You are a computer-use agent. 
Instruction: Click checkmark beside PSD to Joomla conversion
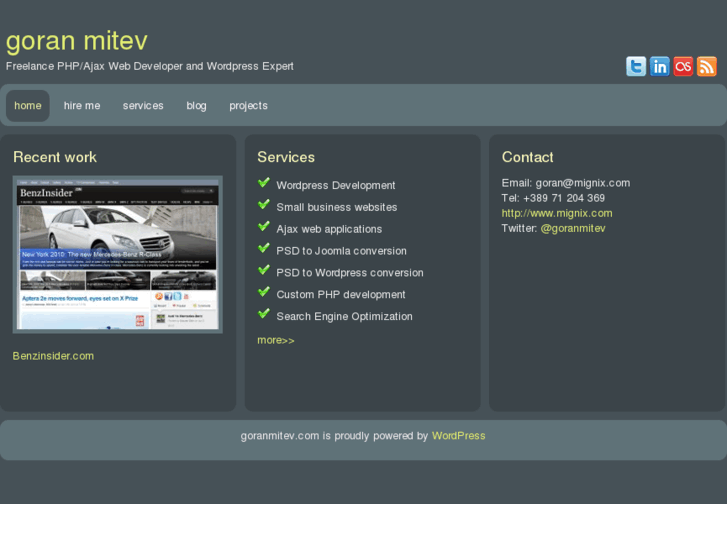(x=264, y=248)
